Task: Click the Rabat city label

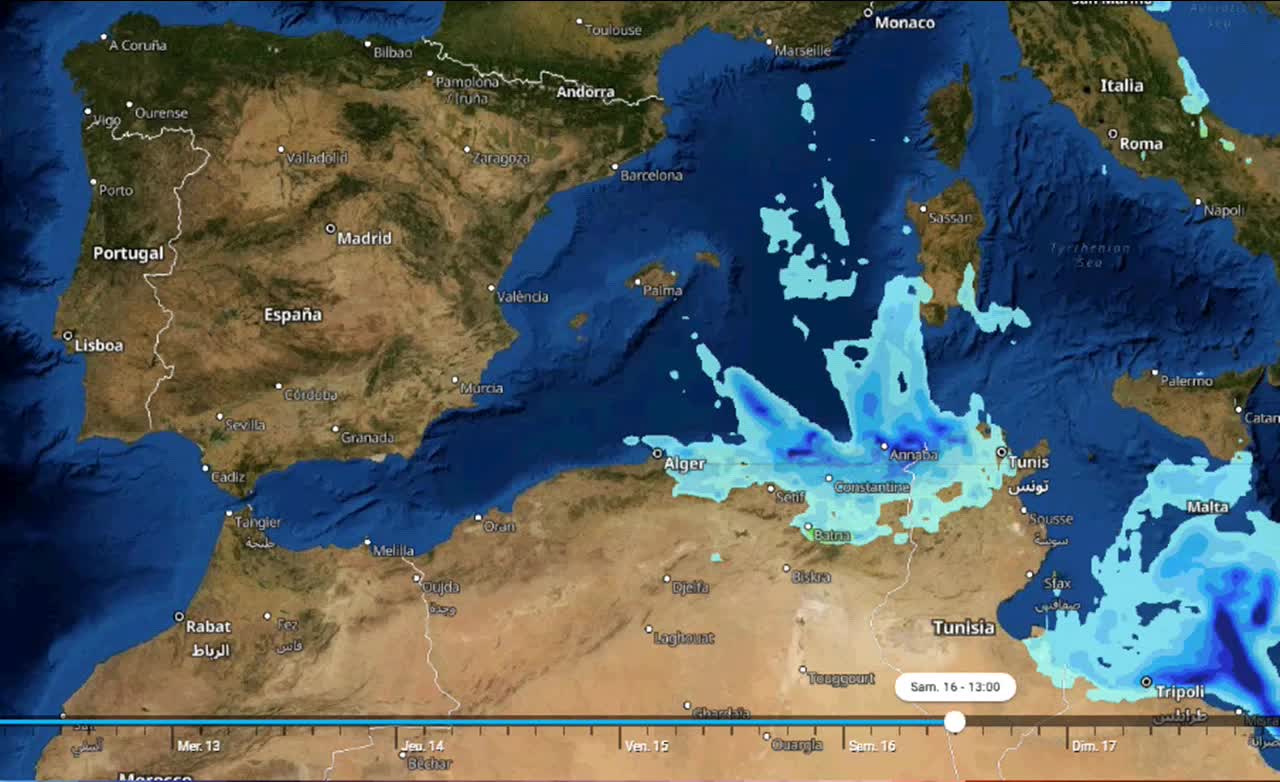Action: (x=208, y=626)
